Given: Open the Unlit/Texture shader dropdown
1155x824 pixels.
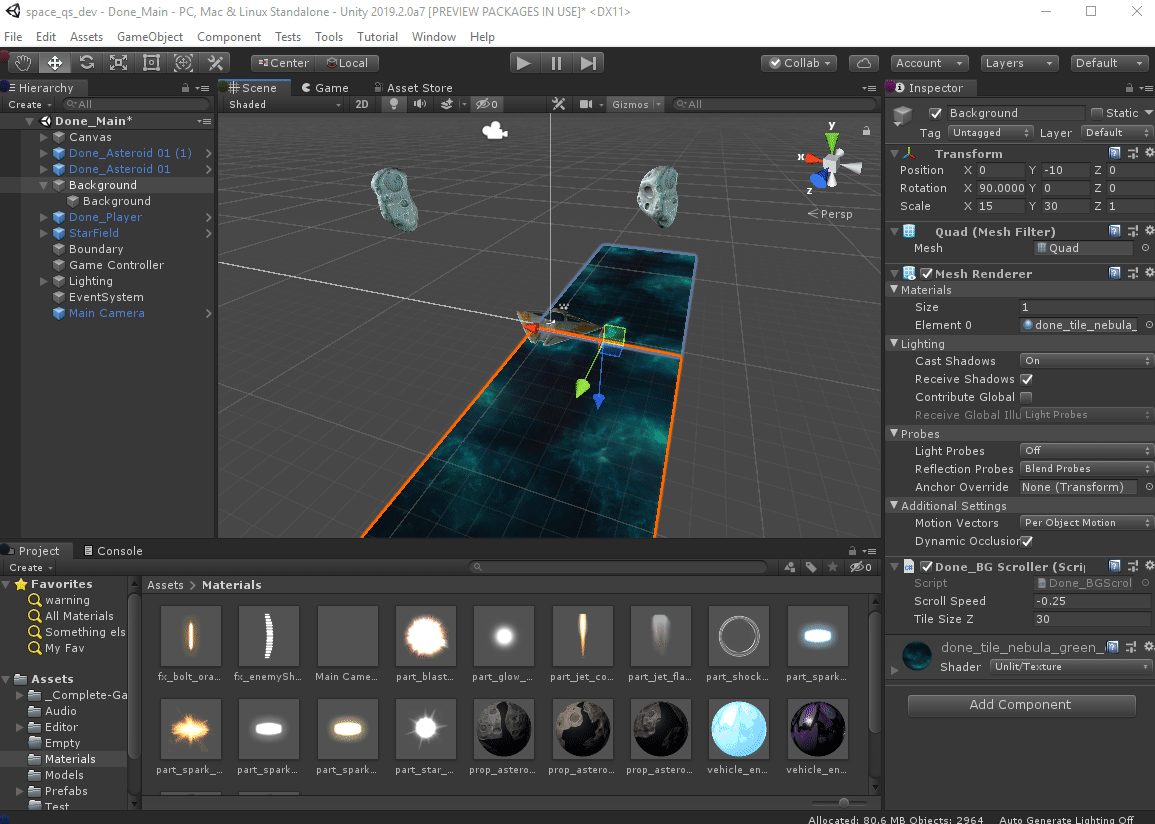Looking at the screenshot, I should click(1070, 666).
